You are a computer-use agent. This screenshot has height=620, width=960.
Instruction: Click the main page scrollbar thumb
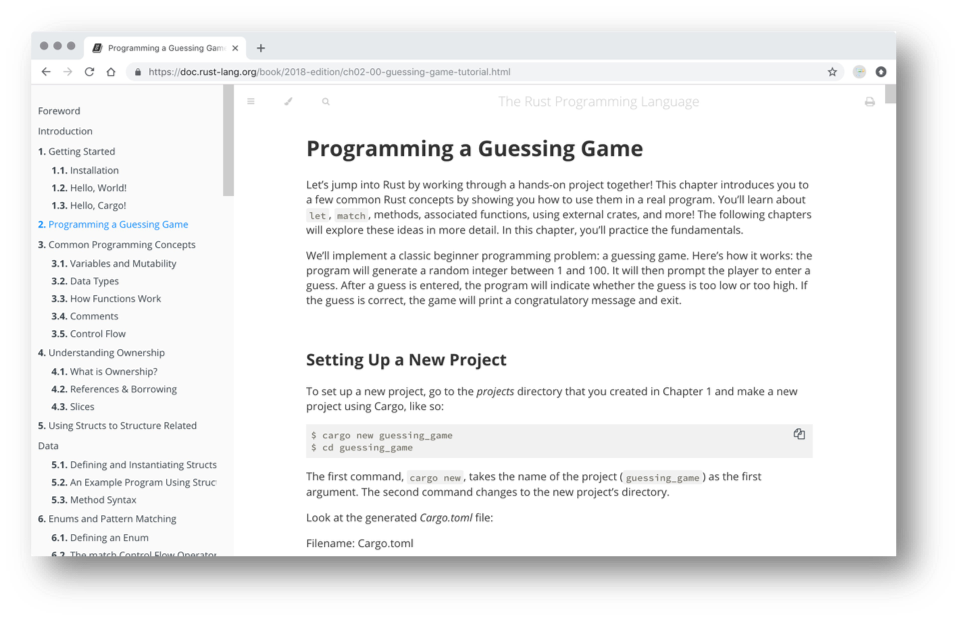coord(891,94)
